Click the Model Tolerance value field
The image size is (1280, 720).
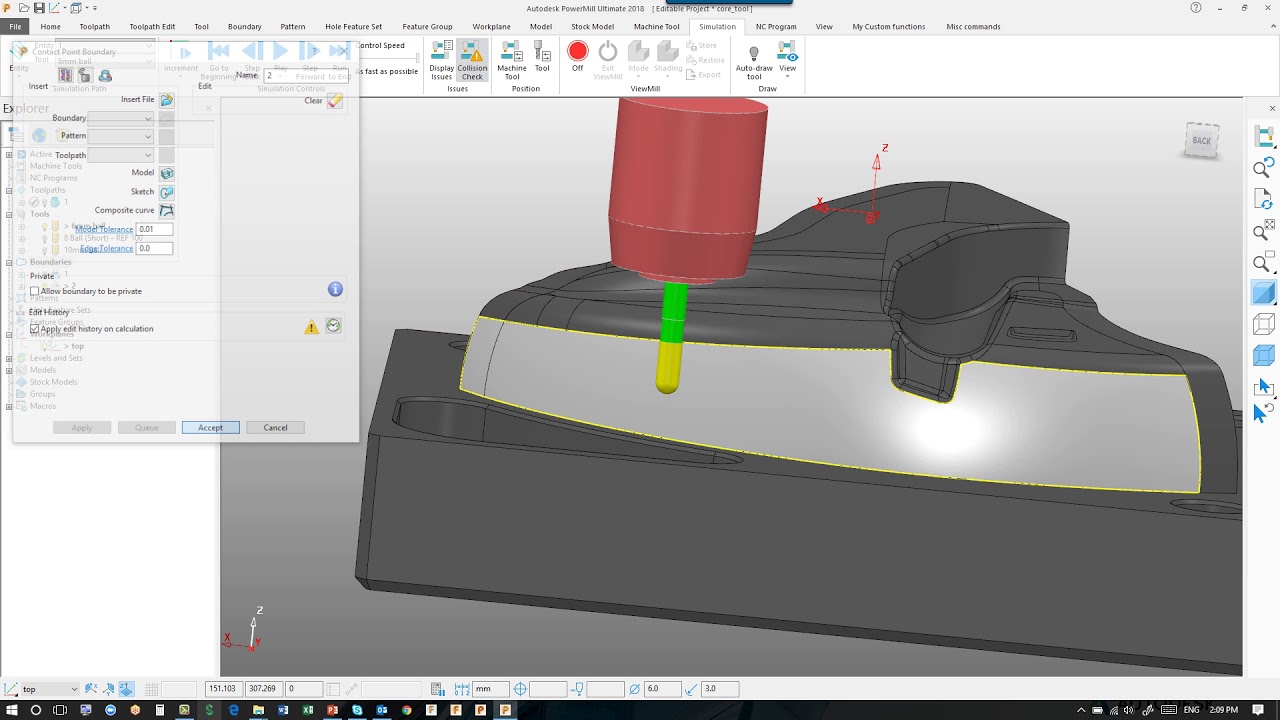pos(155,230)
